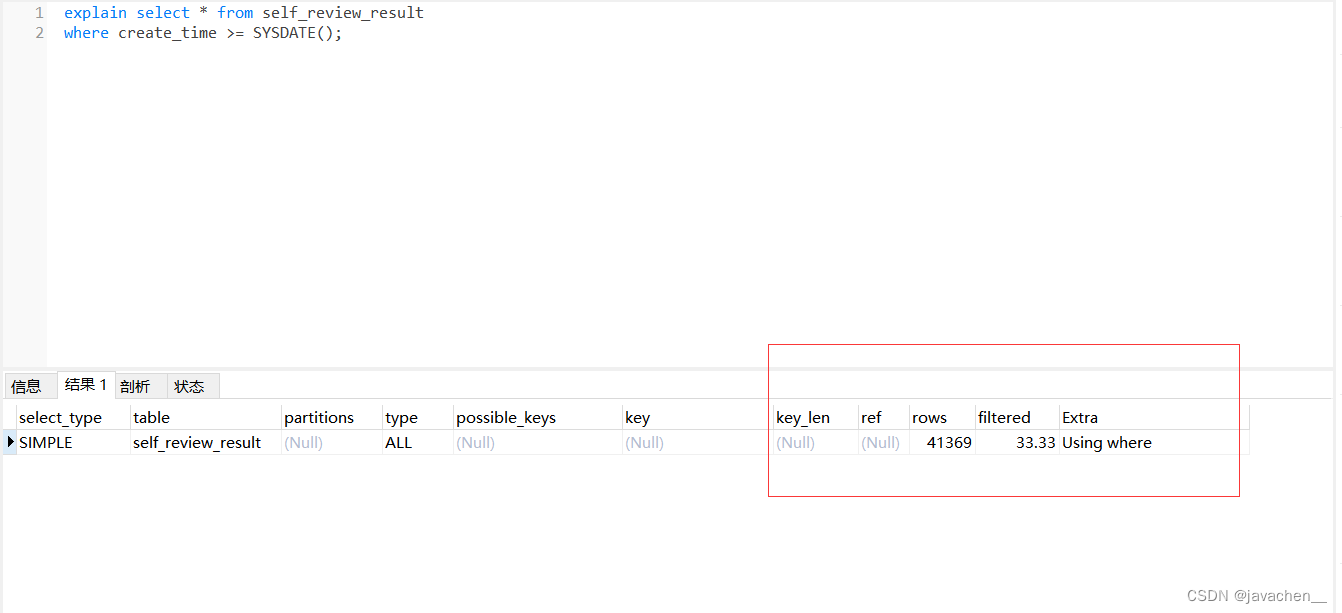The width and height of the screenshot is (1342, 613).
Task: Open the 状态 tab
Action: coord(192,385)
